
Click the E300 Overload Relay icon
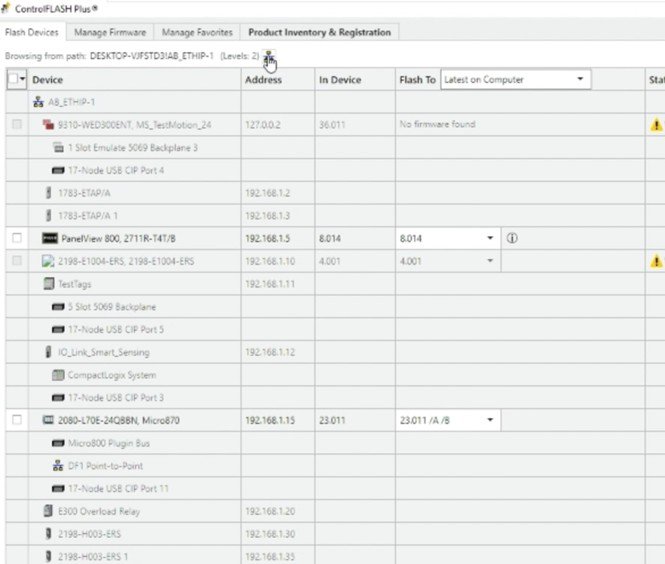48,511
